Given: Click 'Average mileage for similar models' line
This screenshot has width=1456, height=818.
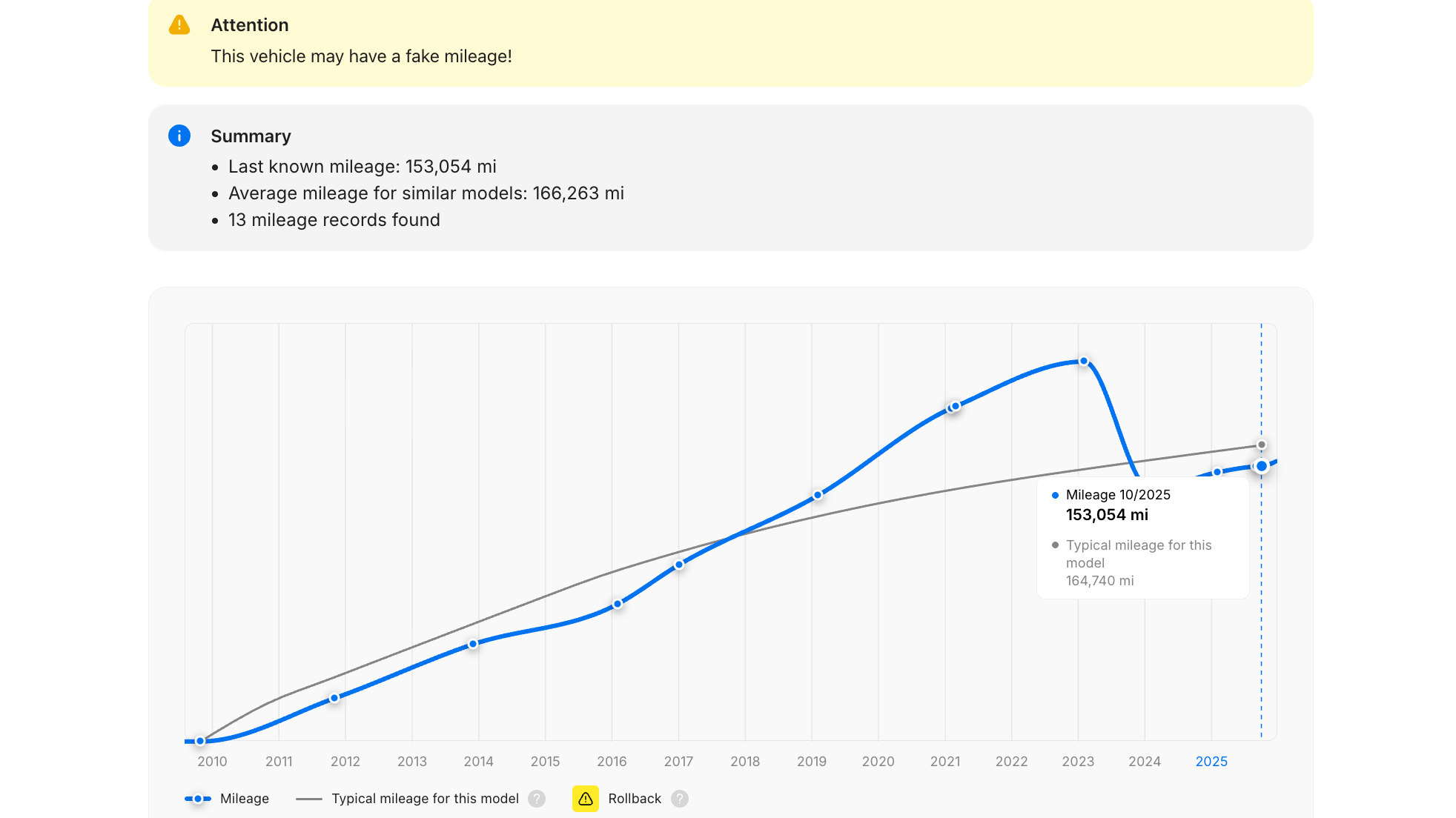Looking at the screenshot, I should coord(426,193).
